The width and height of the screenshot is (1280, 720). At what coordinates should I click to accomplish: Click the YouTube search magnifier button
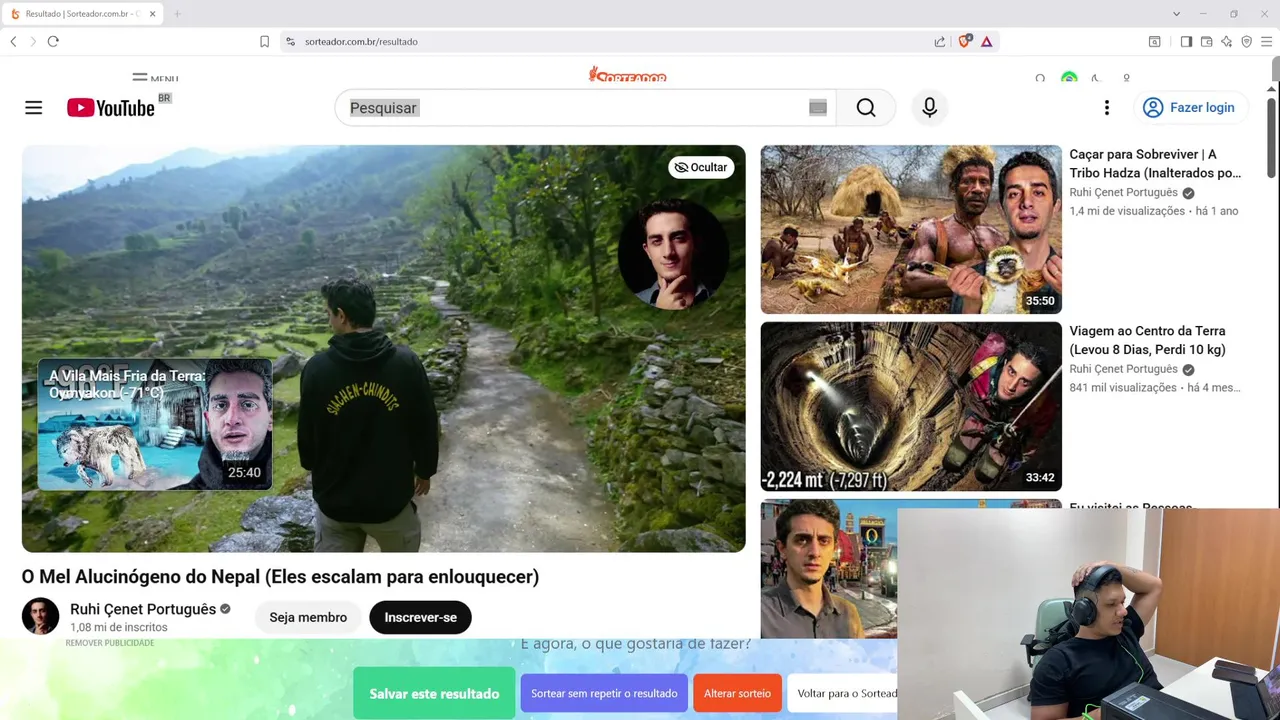click(866, 108)
